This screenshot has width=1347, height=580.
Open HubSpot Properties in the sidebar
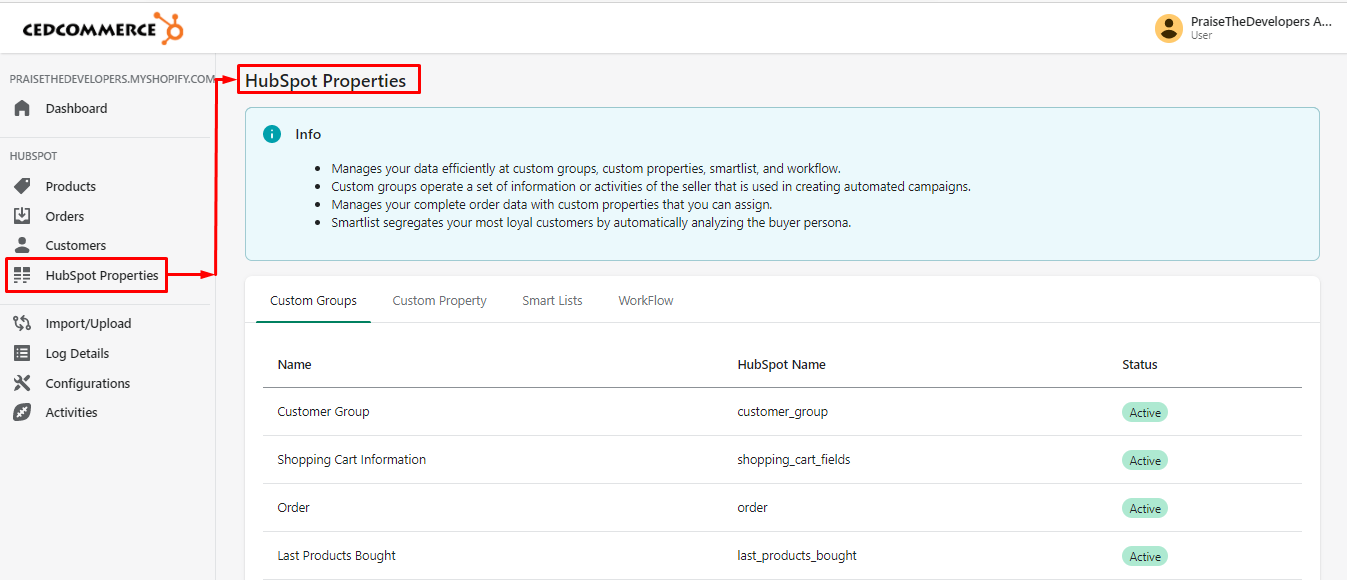(x=101, y=275)
